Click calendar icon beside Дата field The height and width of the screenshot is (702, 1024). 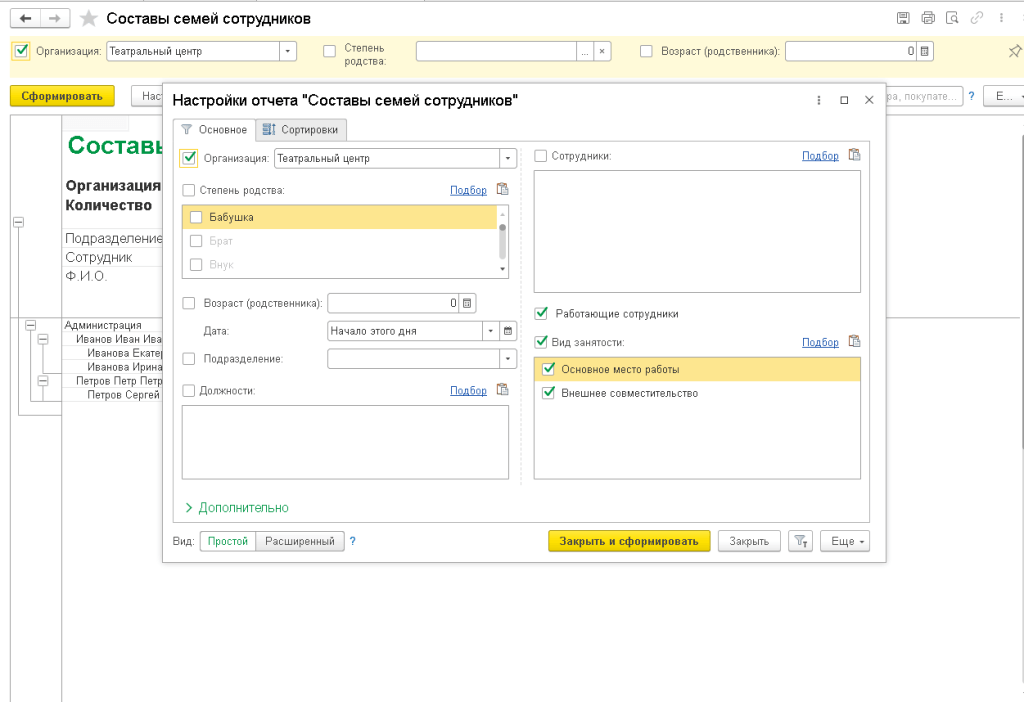[x=507, y=331]
